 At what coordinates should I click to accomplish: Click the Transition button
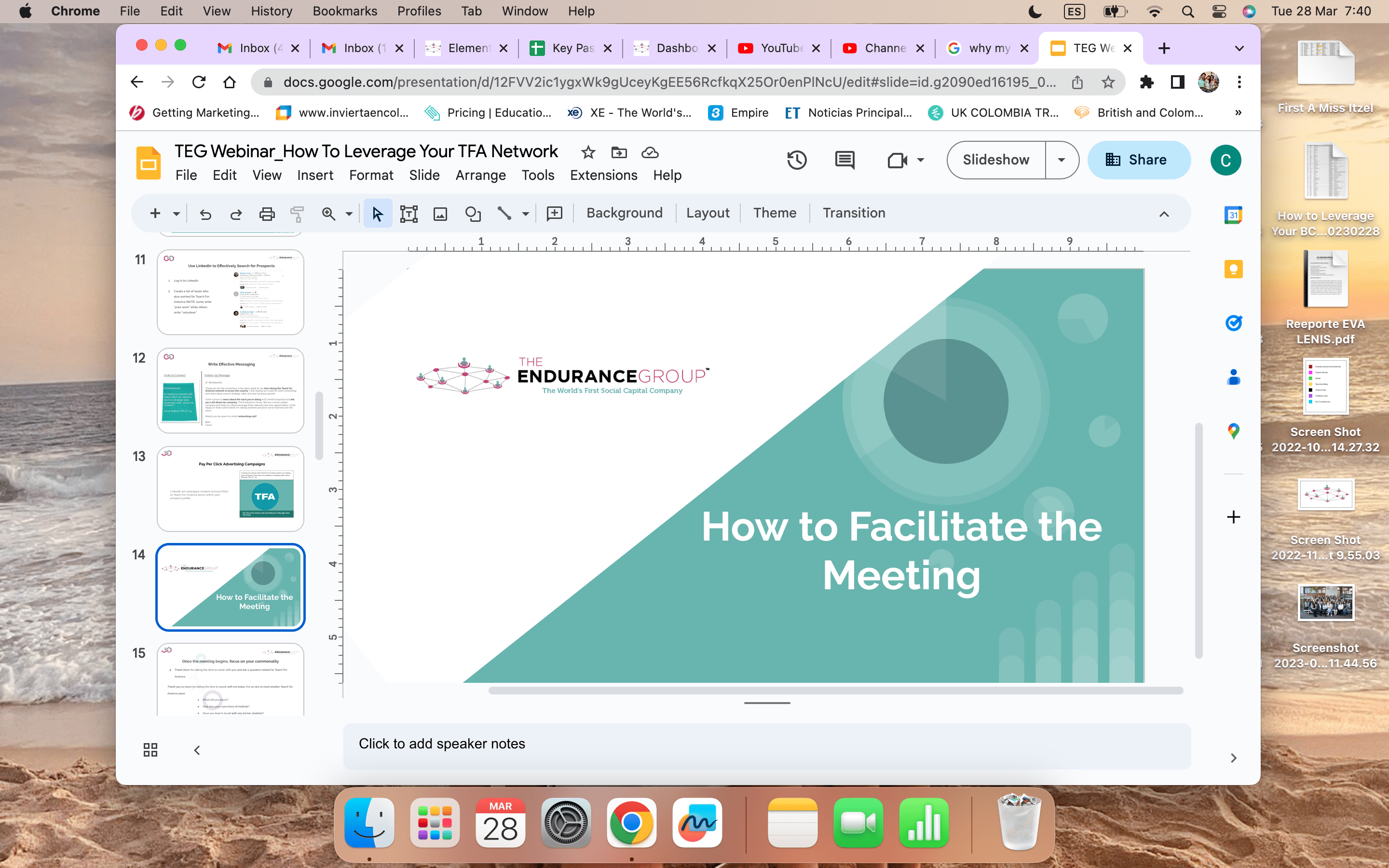pyautogui.click(x=854, y=213)
